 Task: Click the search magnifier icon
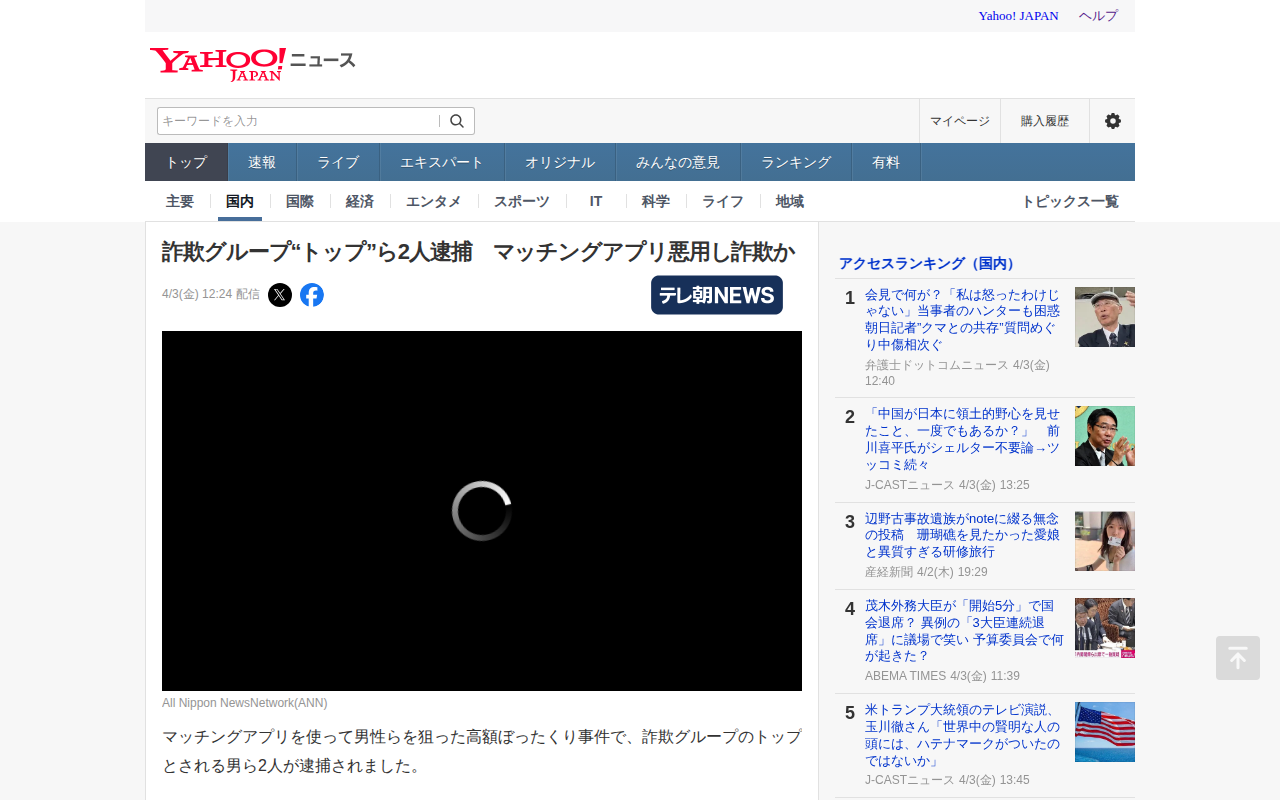pyautogui.click(x=457, y=121)
